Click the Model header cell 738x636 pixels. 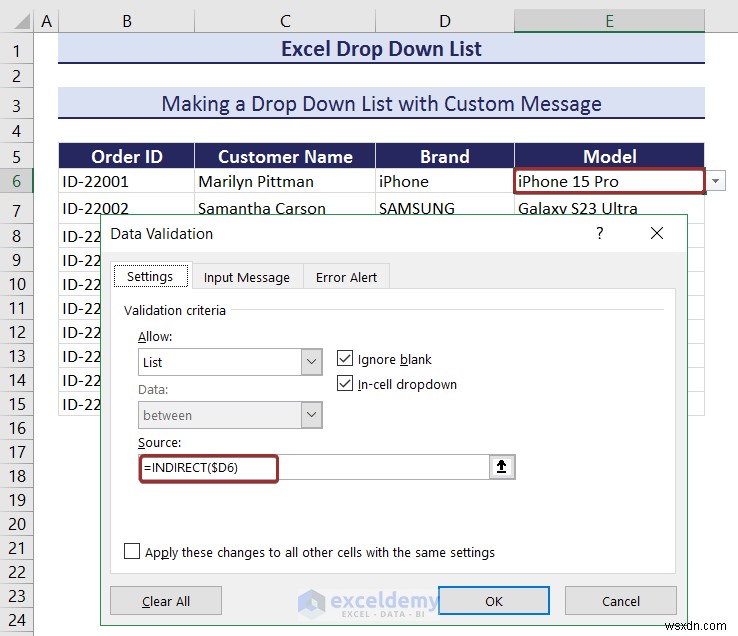pyautogui.click(x=609, y=156)
